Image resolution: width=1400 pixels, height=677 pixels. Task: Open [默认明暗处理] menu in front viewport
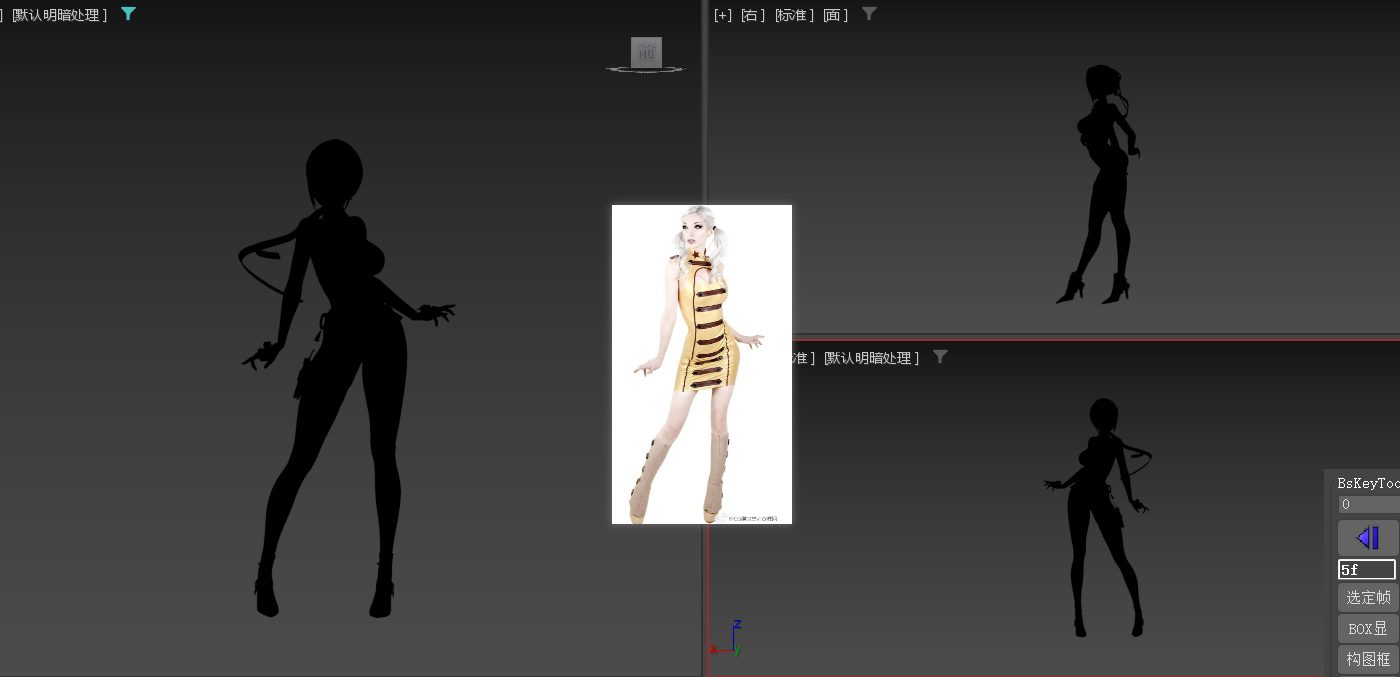pos(60,15)
